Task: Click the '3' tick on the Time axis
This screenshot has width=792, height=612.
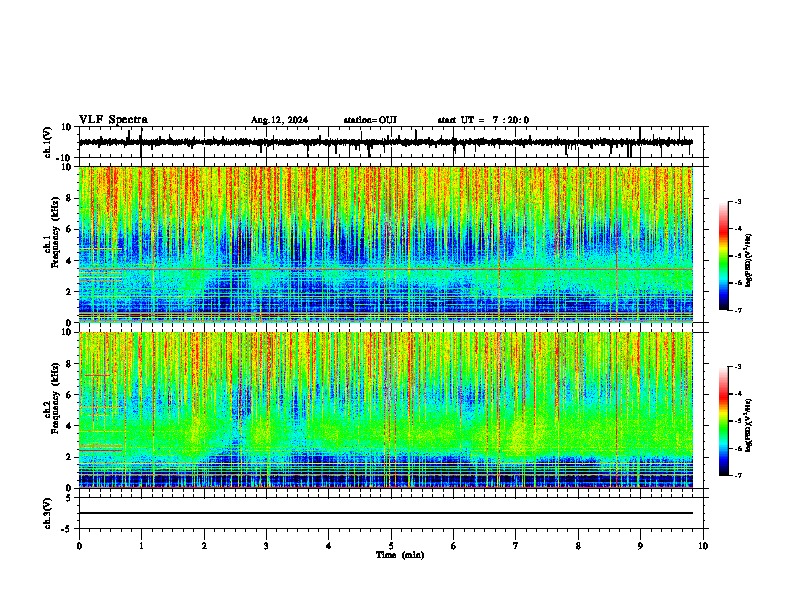Action: [266, 546]
